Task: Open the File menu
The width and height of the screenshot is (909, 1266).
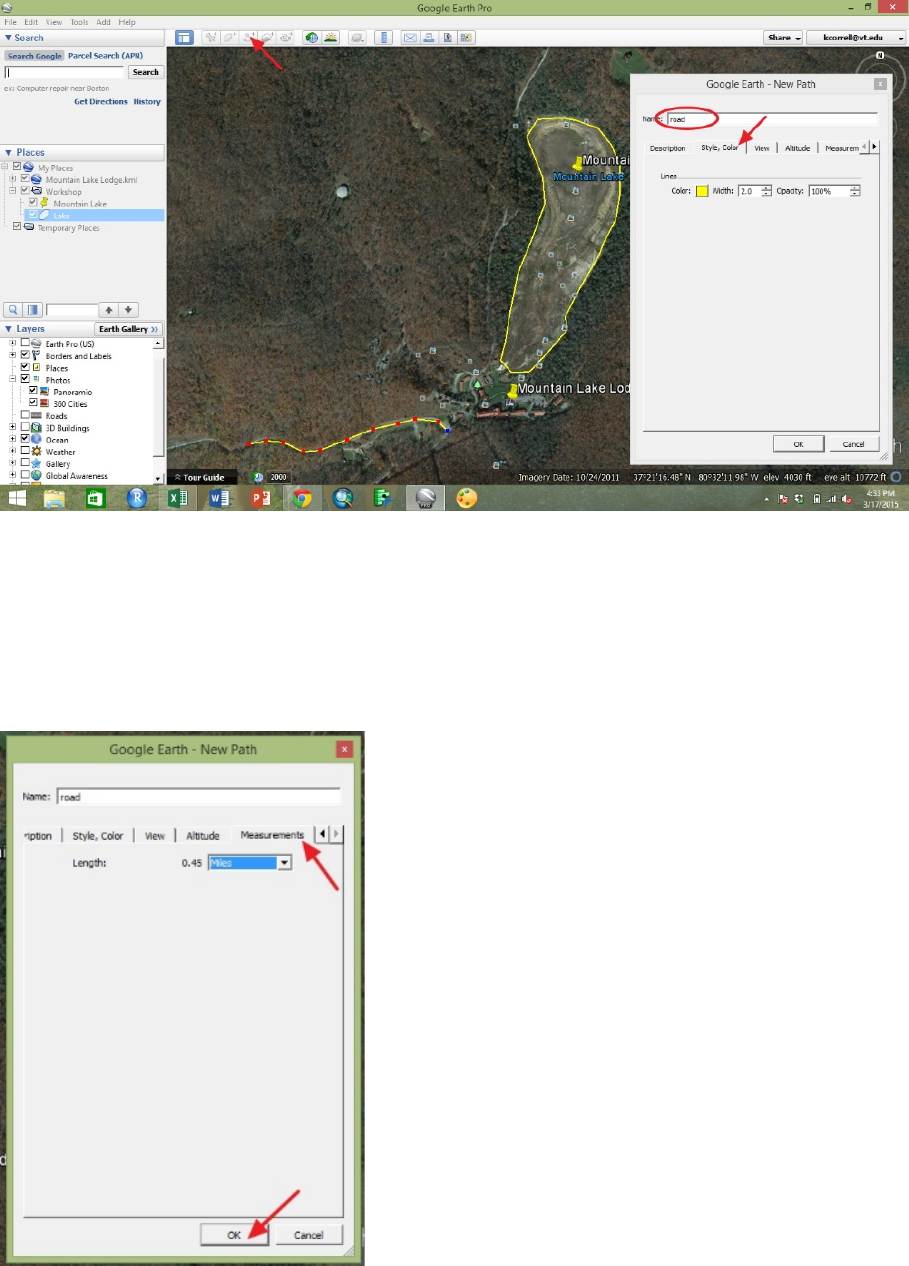Action: (x=11, y=21)
